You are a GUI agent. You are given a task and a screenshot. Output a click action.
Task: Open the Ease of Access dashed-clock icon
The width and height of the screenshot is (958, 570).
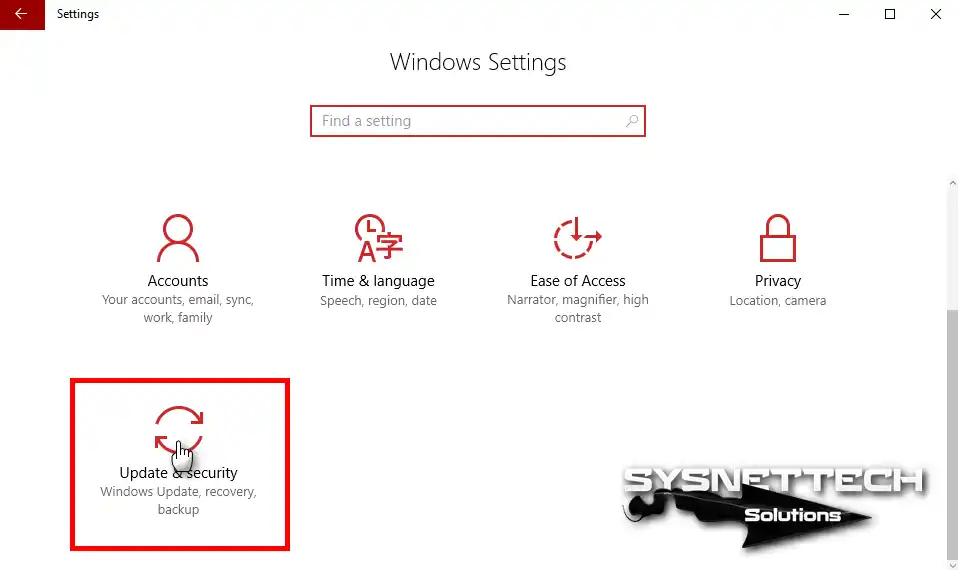pyautogui.click(x=577, y=238)
